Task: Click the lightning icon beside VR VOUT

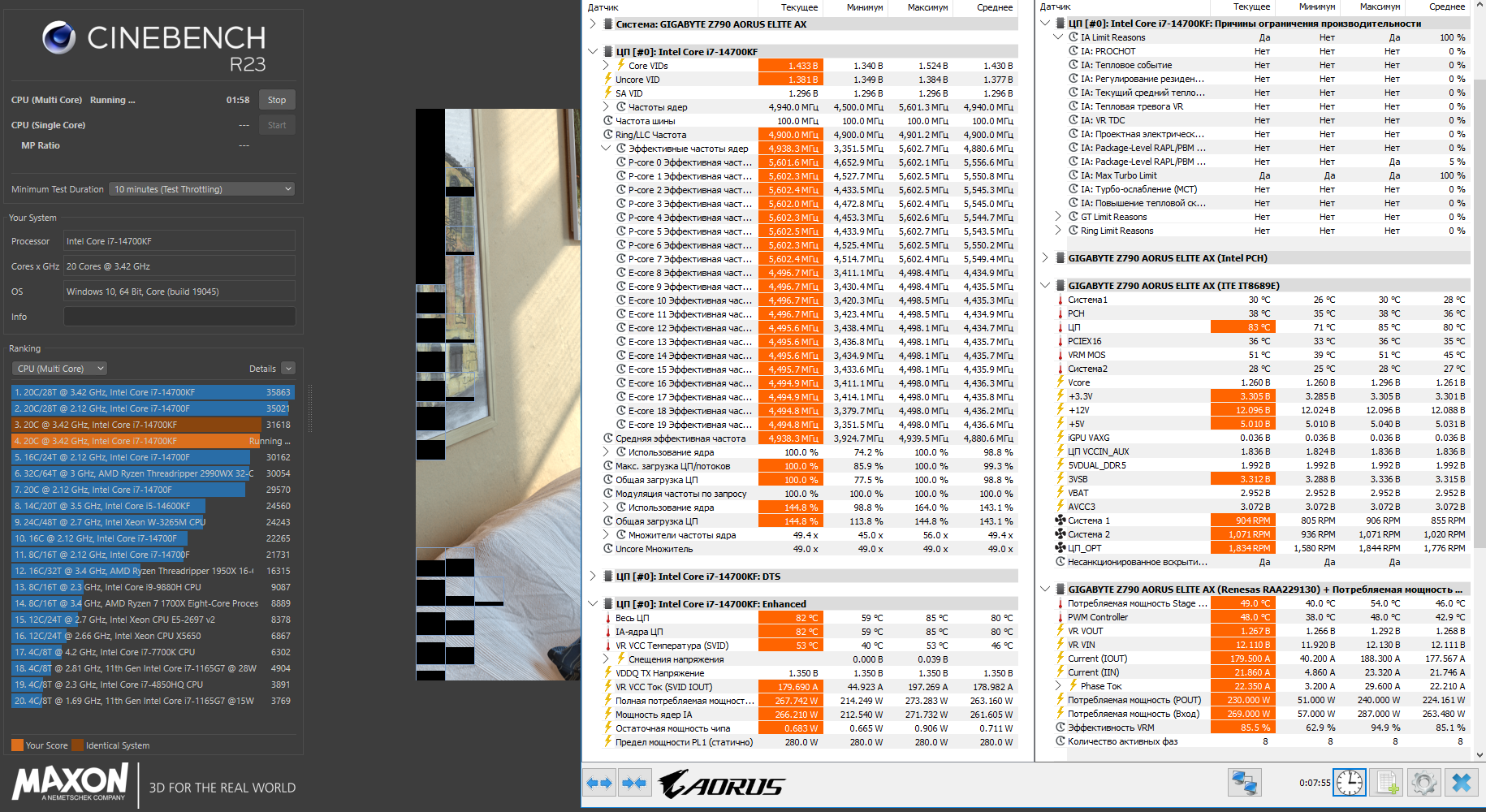Action: click(x=1060, y=631)
